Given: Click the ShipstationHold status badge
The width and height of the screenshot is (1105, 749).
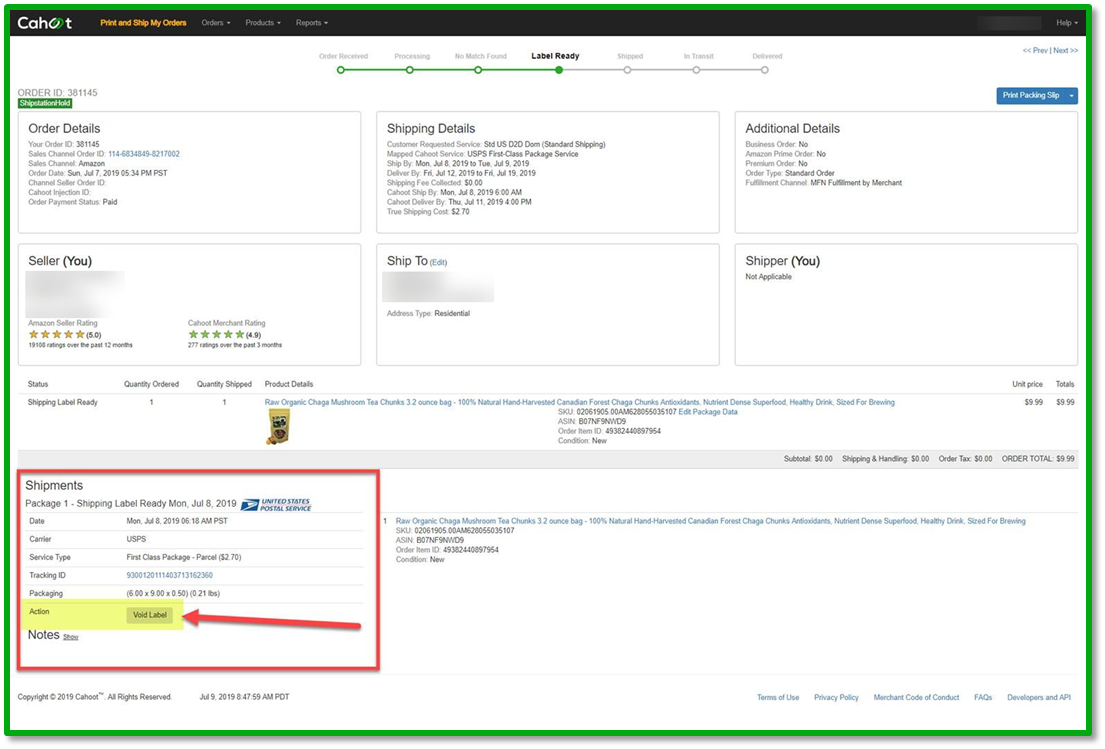Looking at the screenshot, I should 45,104.
